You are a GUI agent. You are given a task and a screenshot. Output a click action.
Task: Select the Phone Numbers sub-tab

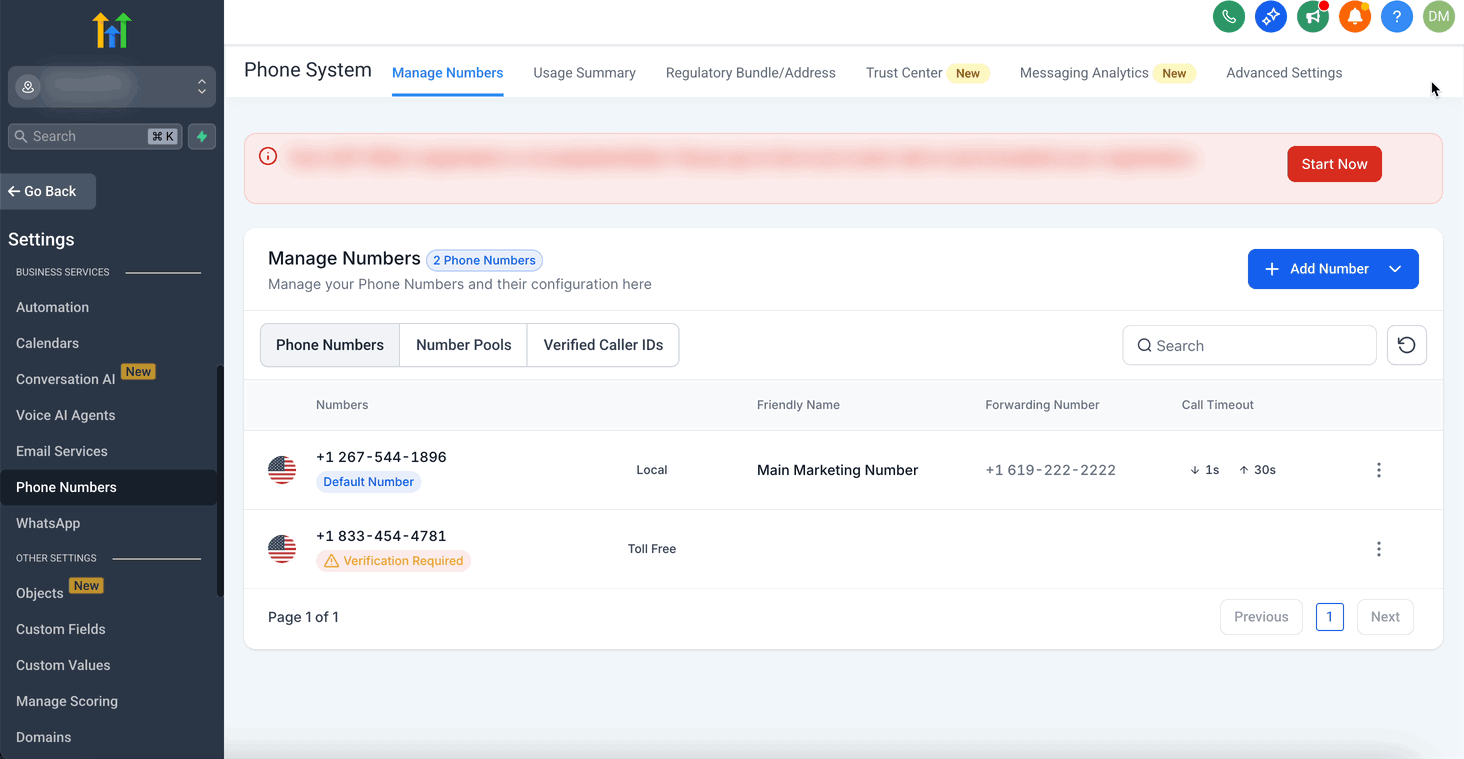pos(330,345)
